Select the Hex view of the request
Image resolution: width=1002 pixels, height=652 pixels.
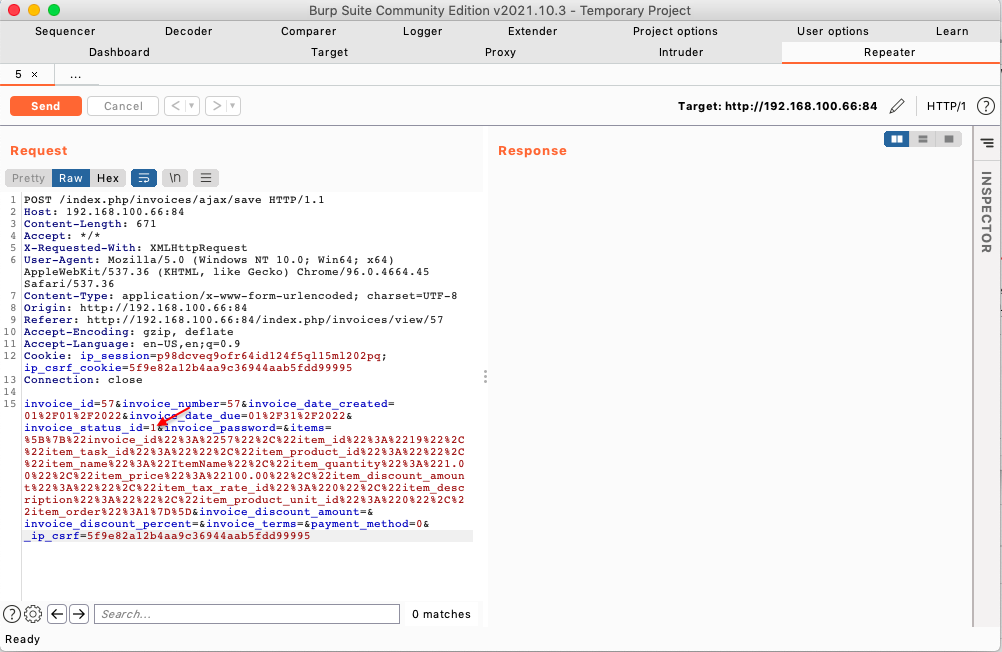point(108,178)
